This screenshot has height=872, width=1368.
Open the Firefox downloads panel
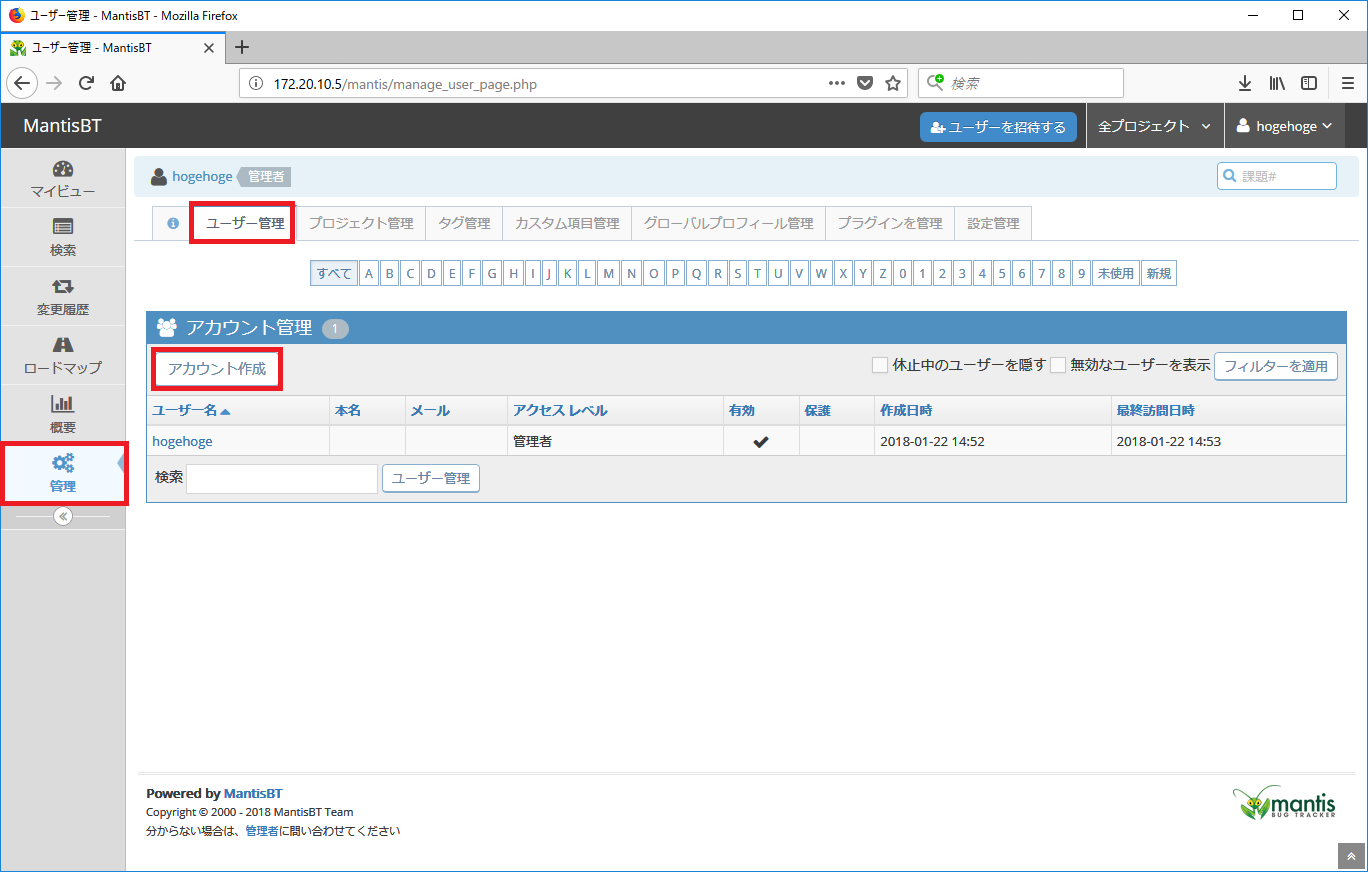1245,83
